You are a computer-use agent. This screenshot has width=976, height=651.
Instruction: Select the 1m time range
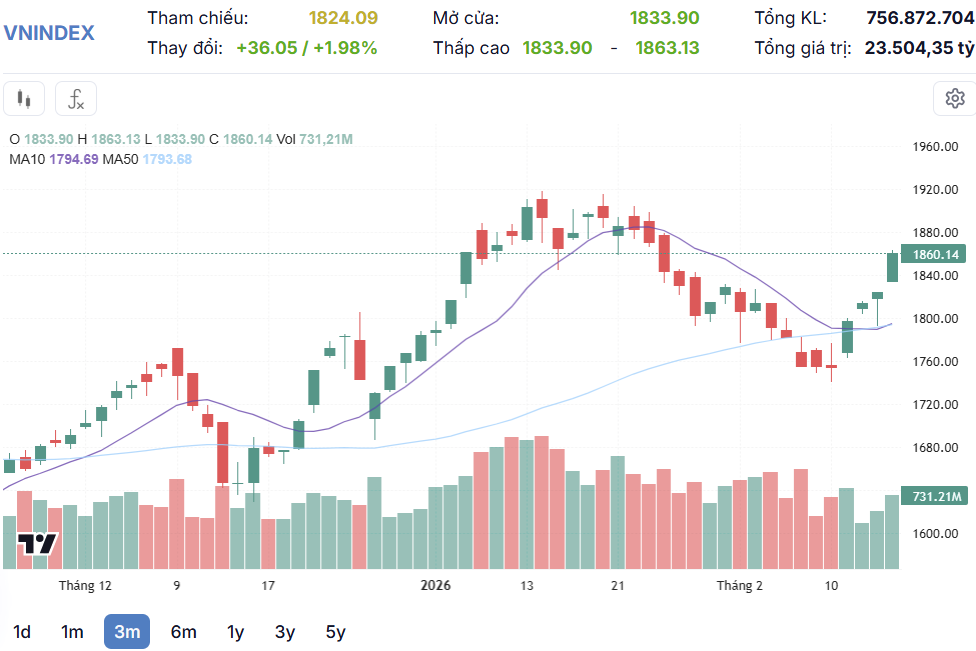click(72, 632)
